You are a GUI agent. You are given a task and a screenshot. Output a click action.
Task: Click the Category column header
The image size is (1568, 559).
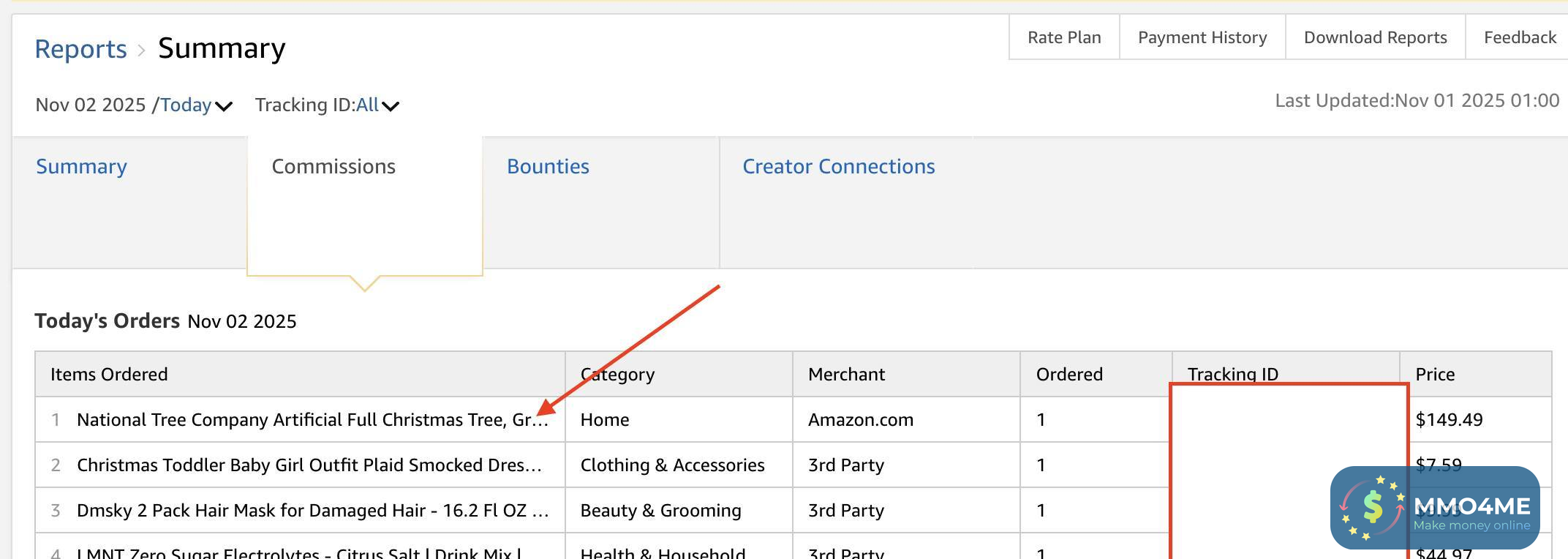[617, 375]
